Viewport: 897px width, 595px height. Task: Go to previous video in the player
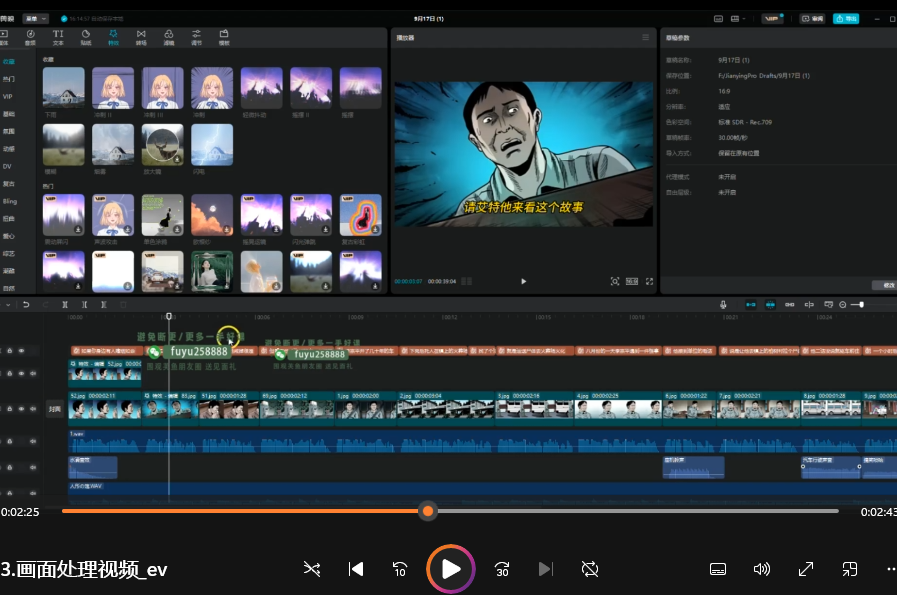356,569
